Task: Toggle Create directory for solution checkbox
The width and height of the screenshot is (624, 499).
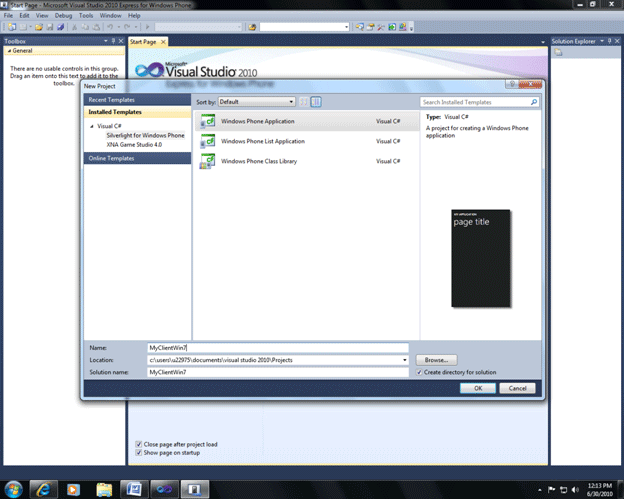Action: (419, 372)
